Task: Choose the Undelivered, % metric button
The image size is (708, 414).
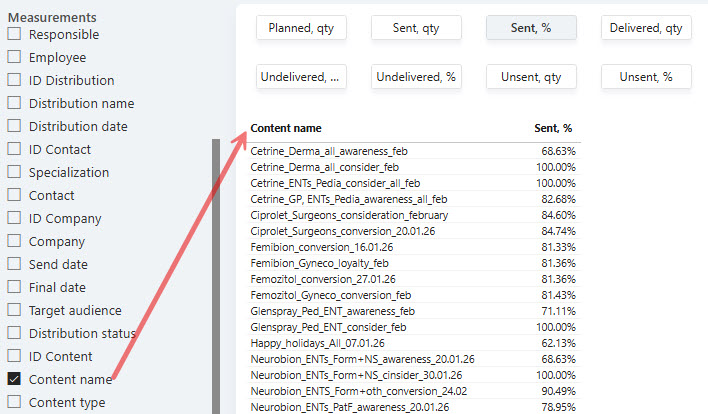Action: click(x=416, y=77)
